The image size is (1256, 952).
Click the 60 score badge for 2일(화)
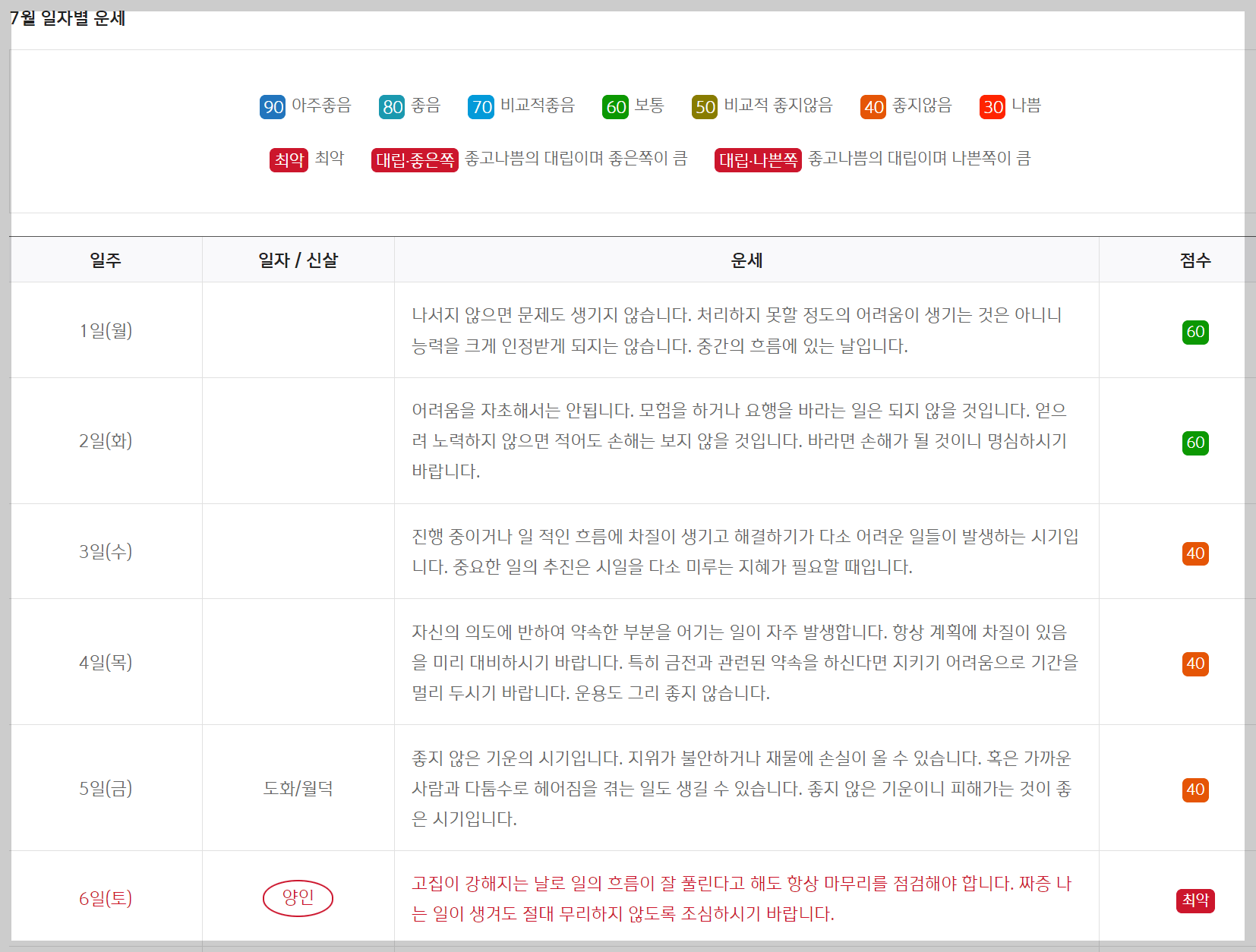pos(1195,443)
